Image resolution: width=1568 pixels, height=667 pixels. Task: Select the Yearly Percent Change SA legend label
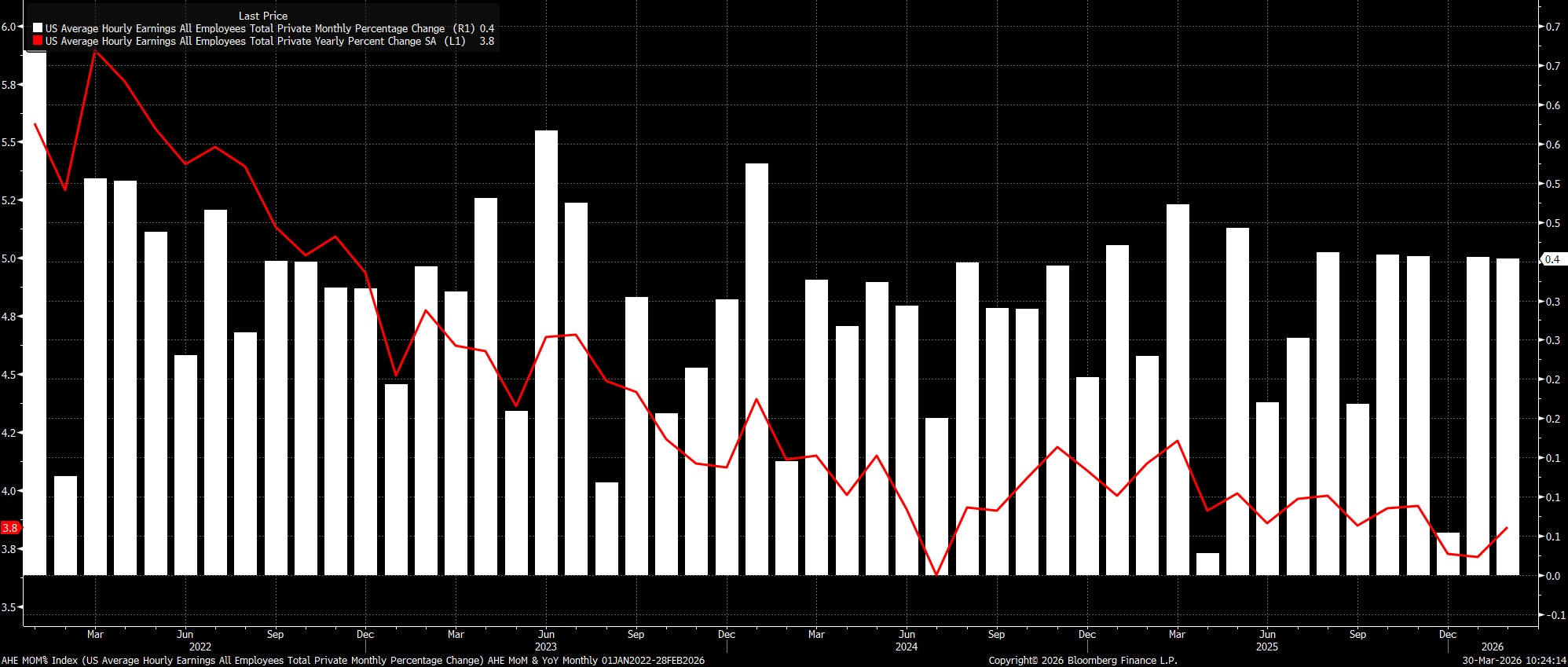[240, 41]
